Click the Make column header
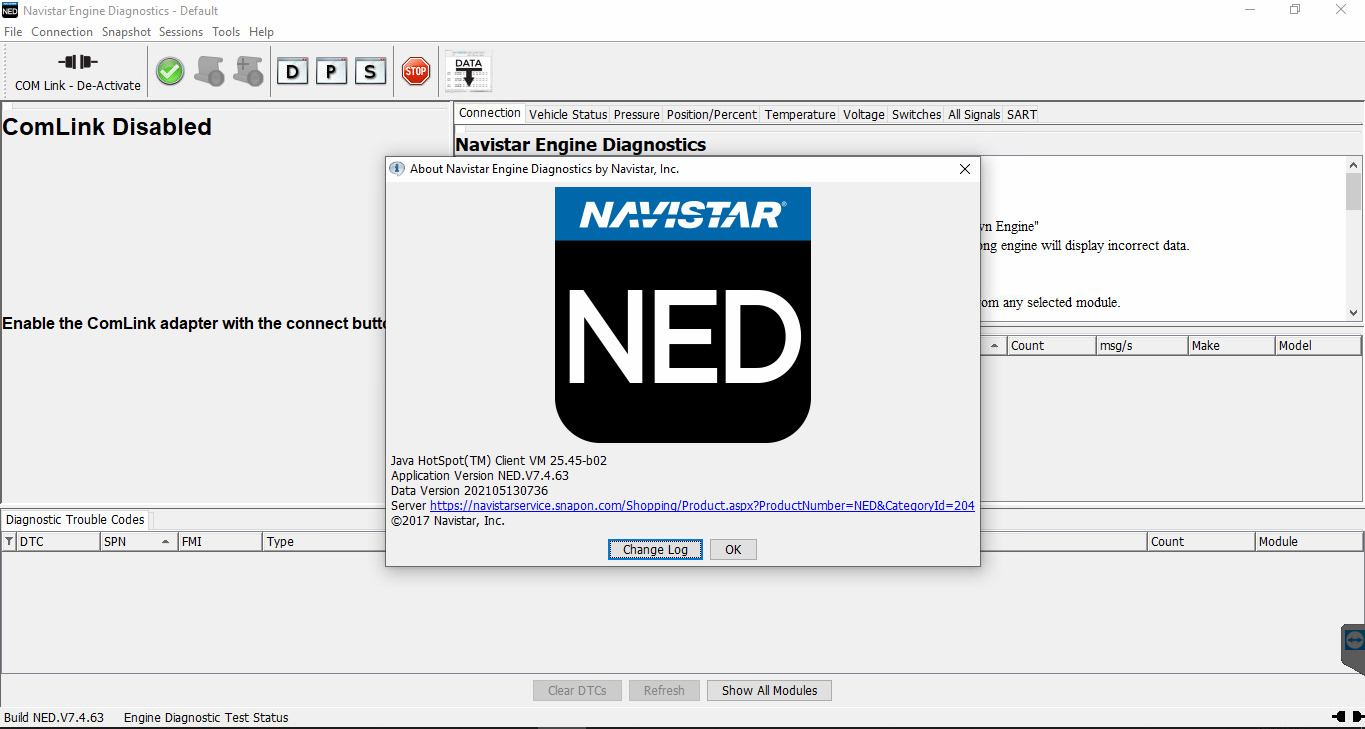The image size is (1365, 729). click(x=1231, y=345)
